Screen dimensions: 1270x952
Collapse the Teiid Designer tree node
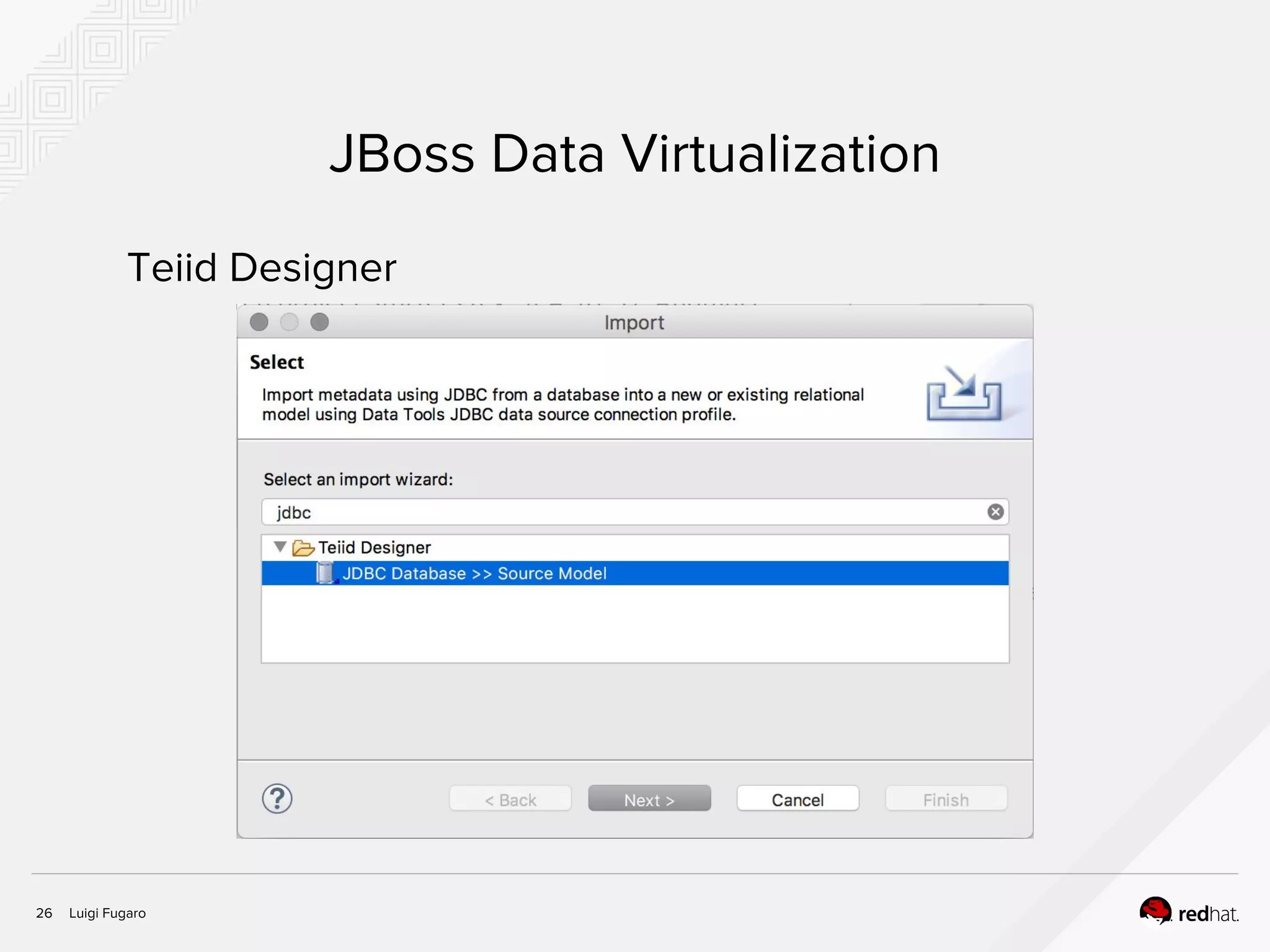(280, 547)
